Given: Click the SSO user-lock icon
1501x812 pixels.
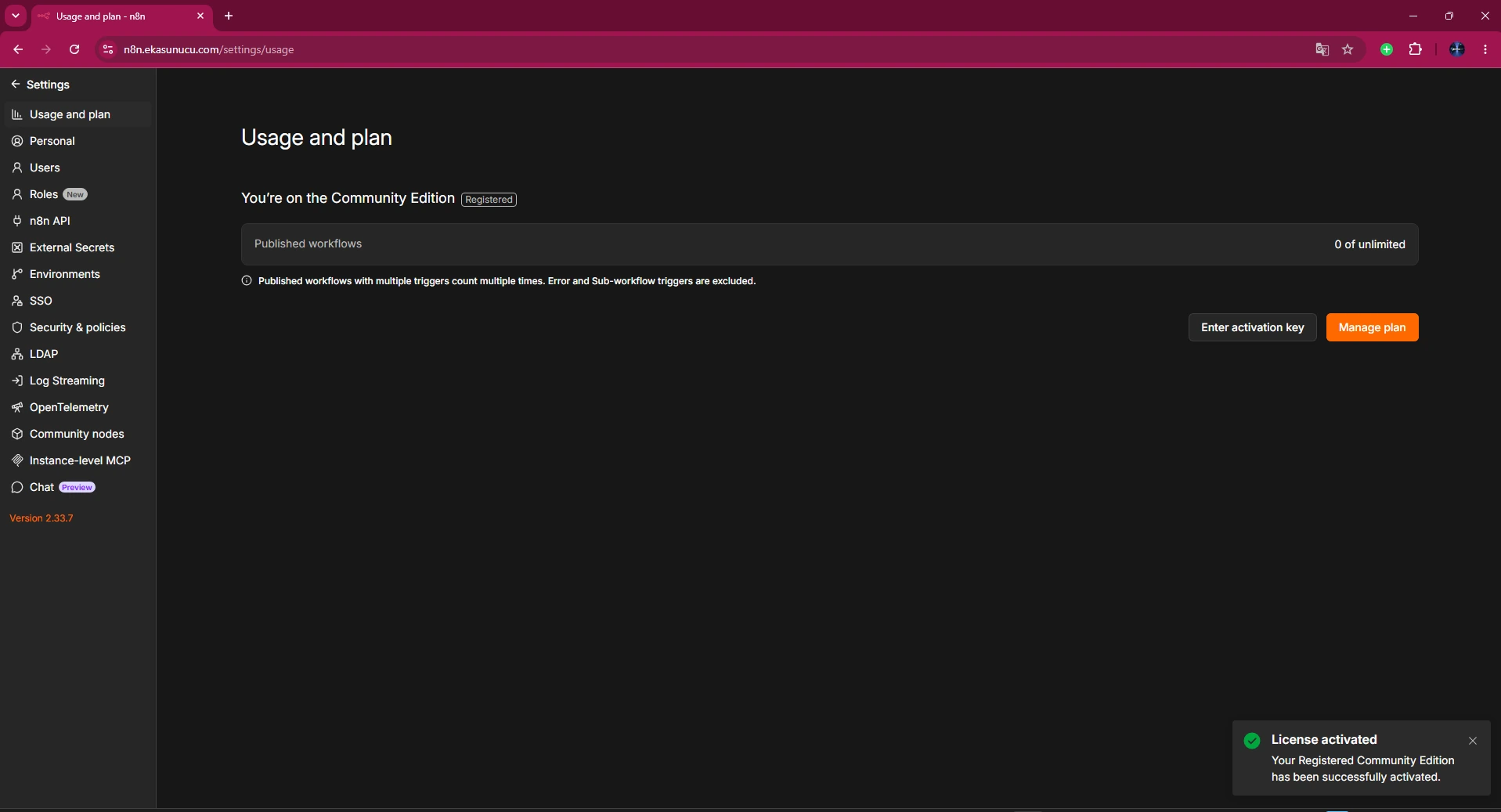Looking at the screenshot, I should coord(17,301).
